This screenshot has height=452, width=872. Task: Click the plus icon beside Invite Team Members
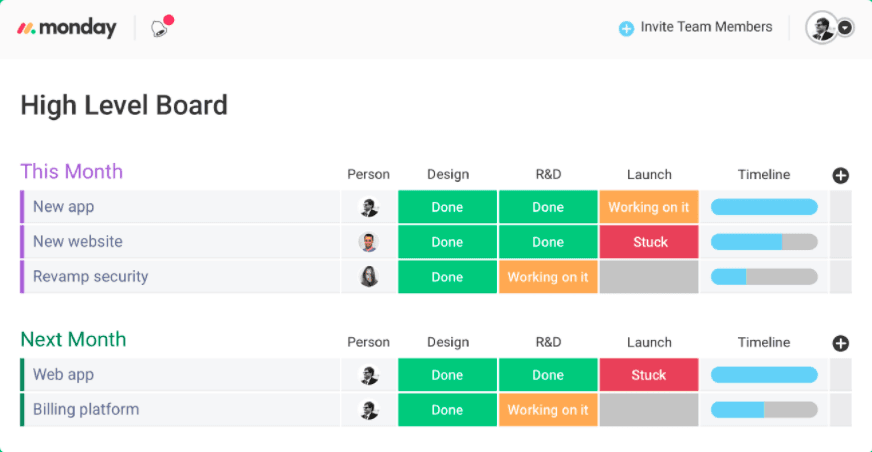pos(626,28)
